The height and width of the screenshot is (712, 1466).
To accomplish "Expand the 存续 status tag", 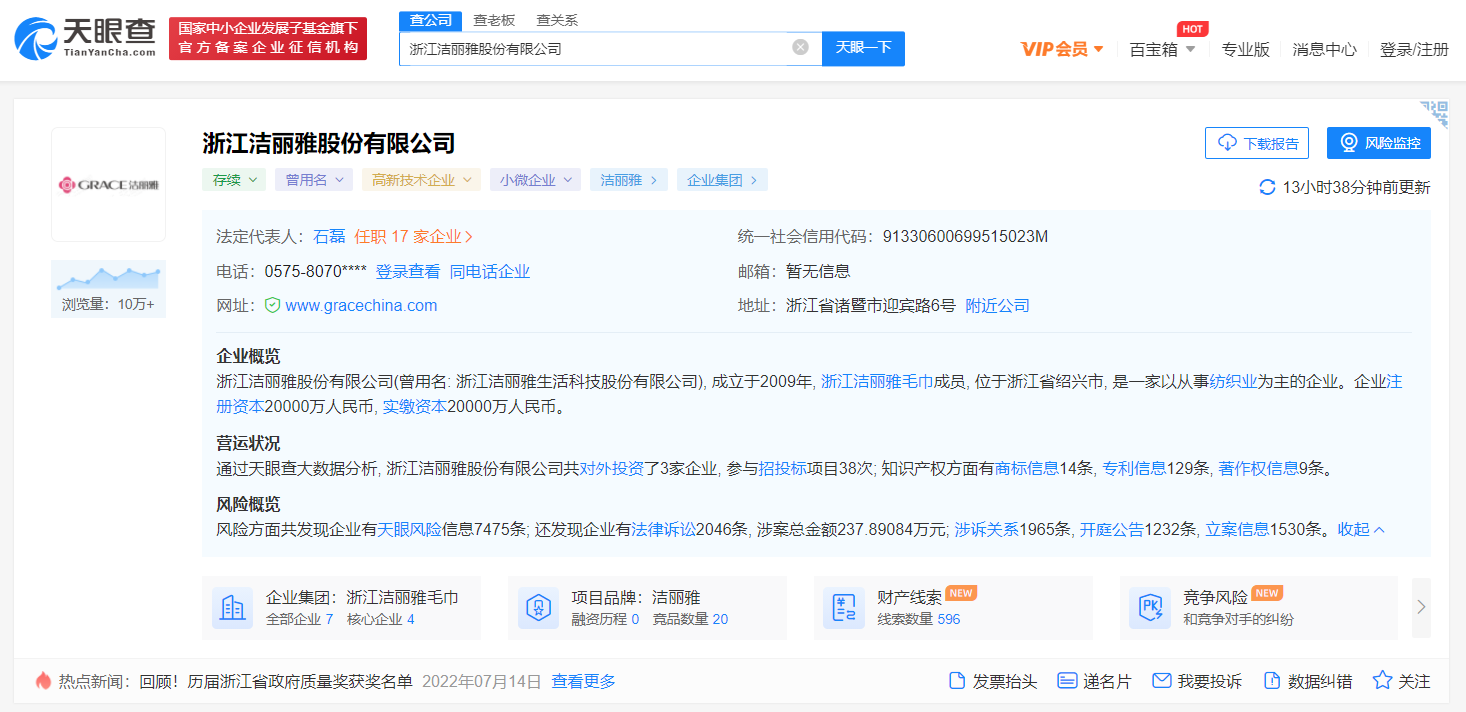I will click(234, 180).
